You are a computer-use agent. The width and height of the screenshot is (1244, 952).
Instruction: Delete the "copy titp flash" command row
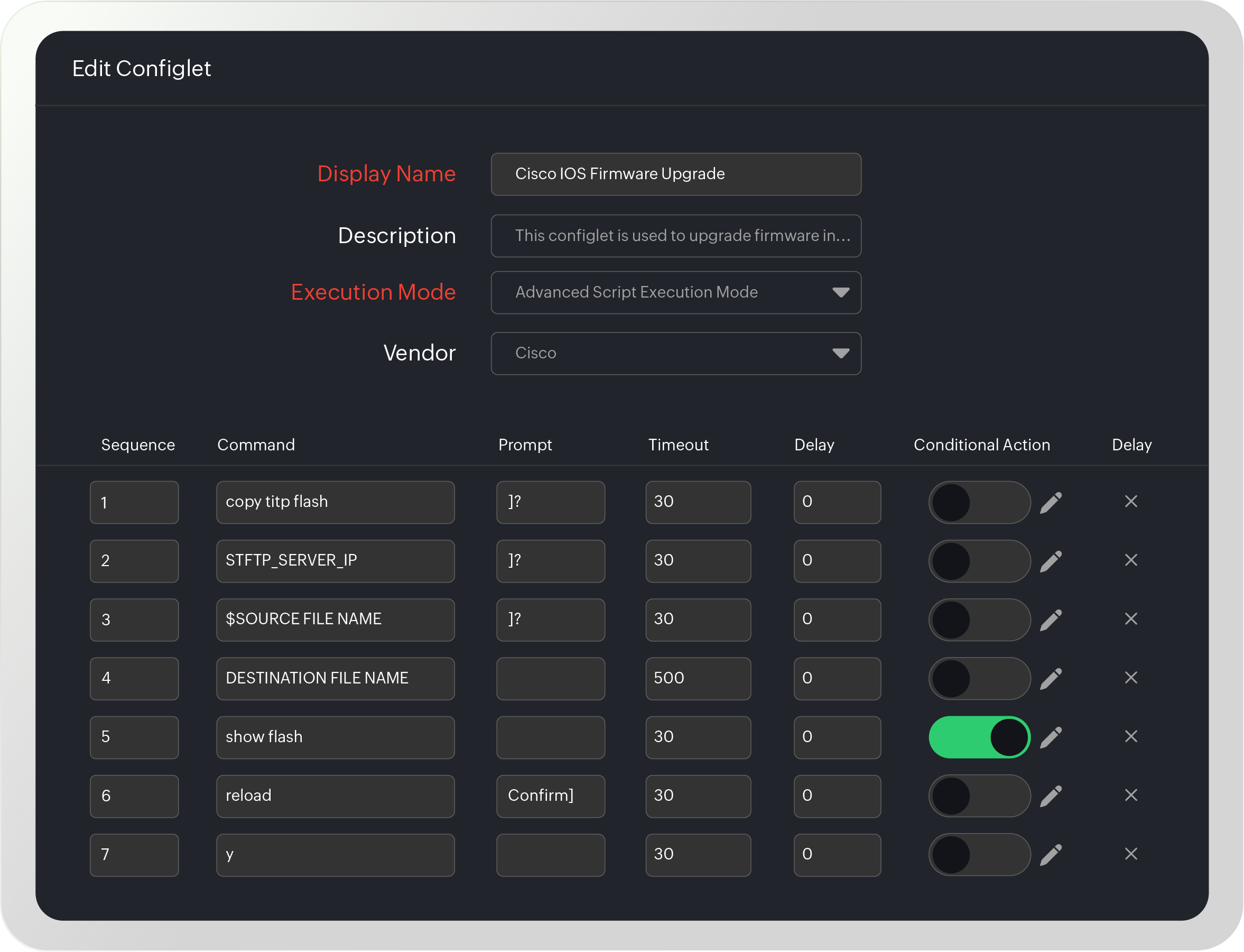click(1131, 502)
